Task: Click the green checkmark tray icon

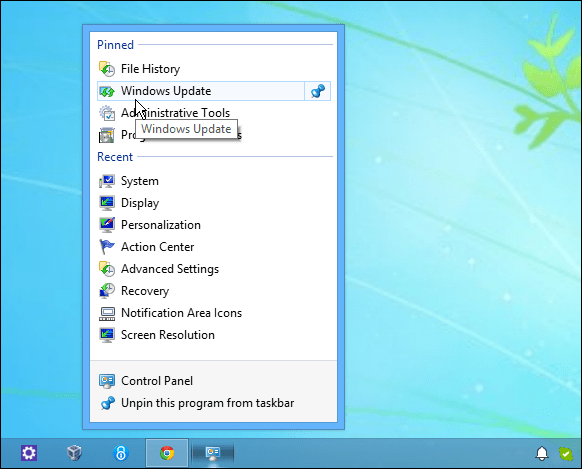Action: point(566,453)
